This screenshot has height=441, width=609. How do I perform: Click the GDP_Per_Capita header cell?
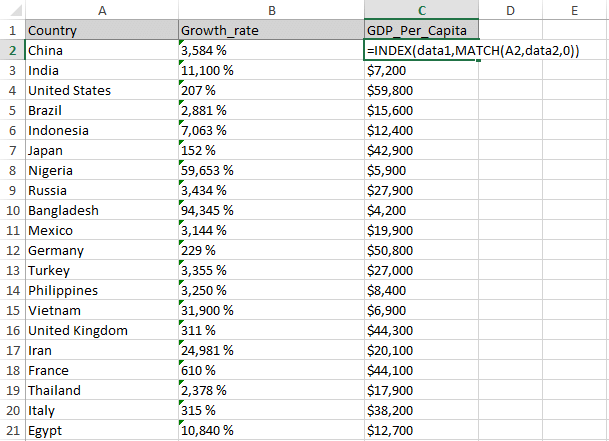point(421,30)
